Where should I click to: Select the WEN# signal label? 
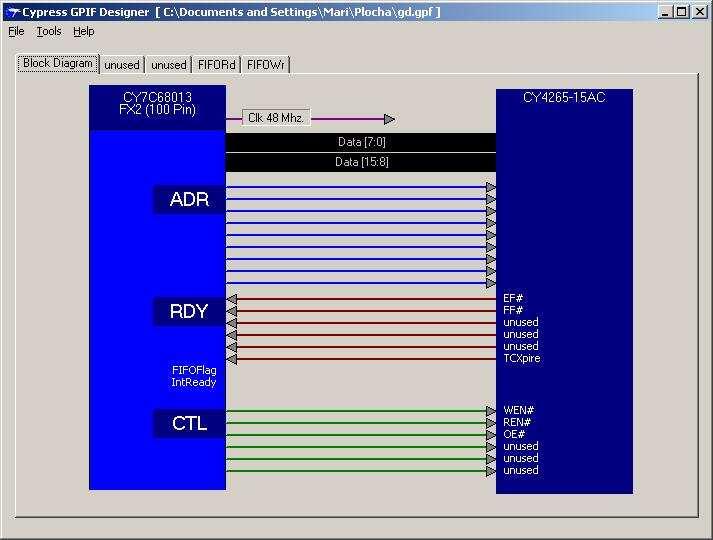[518, 410]
